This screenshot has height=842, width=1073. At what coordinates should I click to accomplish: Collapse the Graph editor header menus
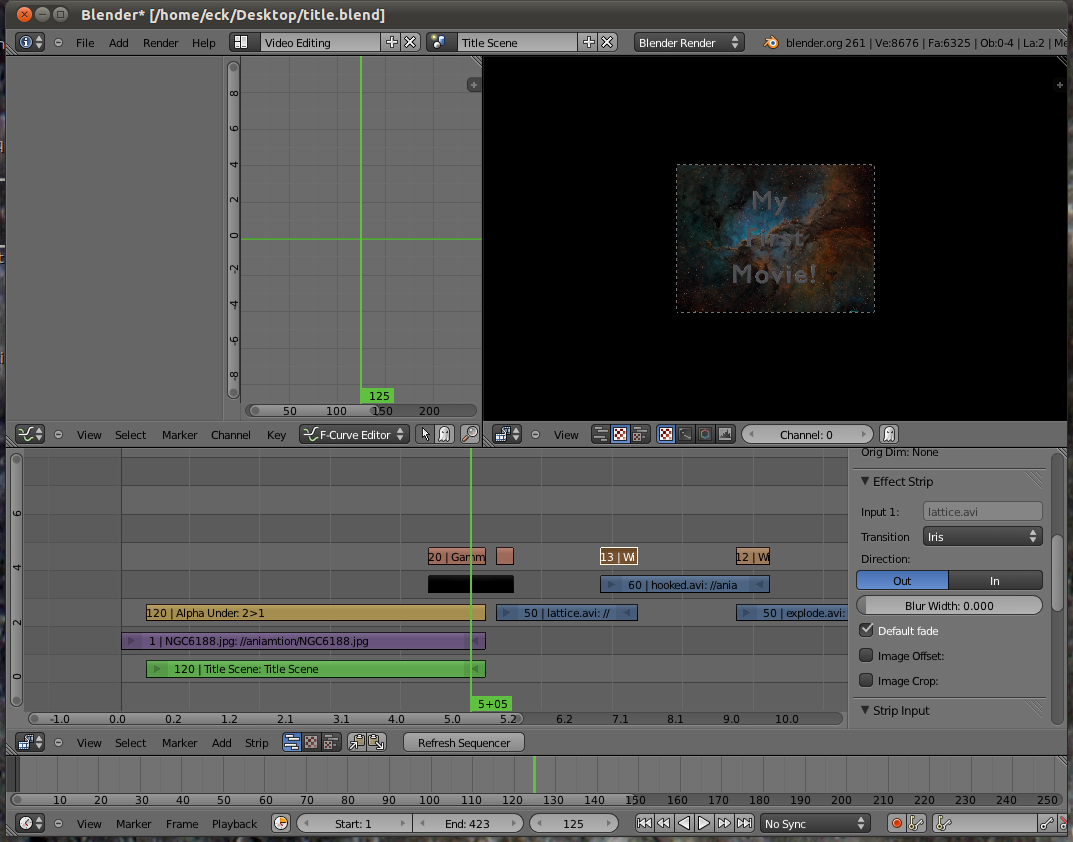click(x=58, y=435)
